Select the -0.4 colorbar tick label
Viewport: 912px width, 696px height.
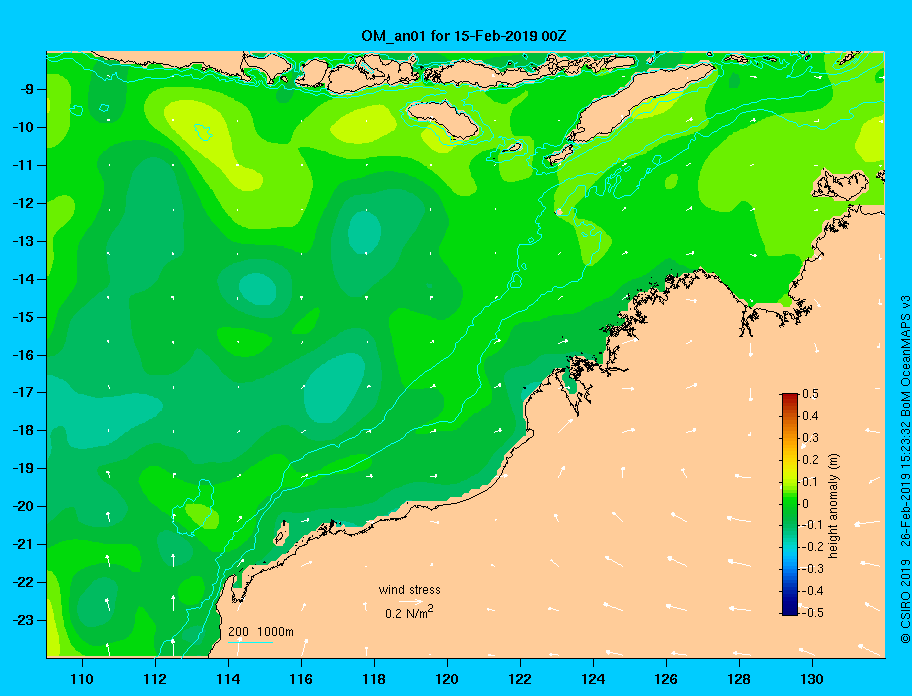point(813,591)
